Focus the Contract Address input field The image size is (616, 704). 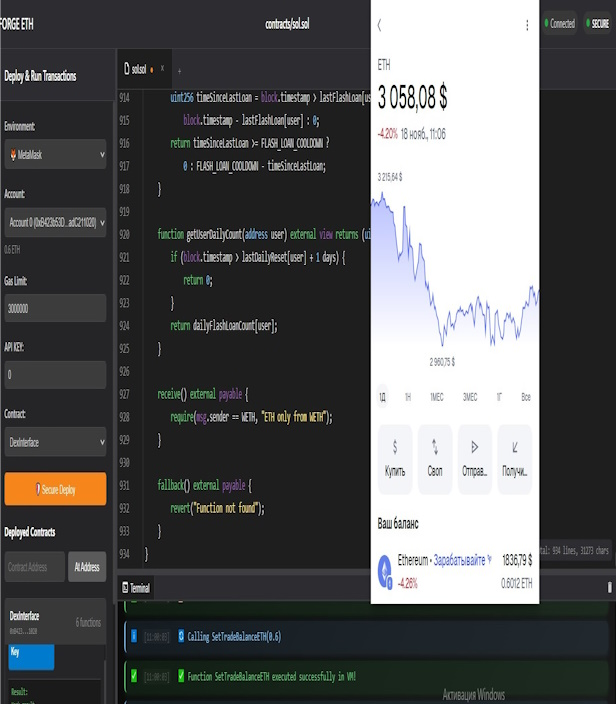pyautogui.click(x=34, y=567)
